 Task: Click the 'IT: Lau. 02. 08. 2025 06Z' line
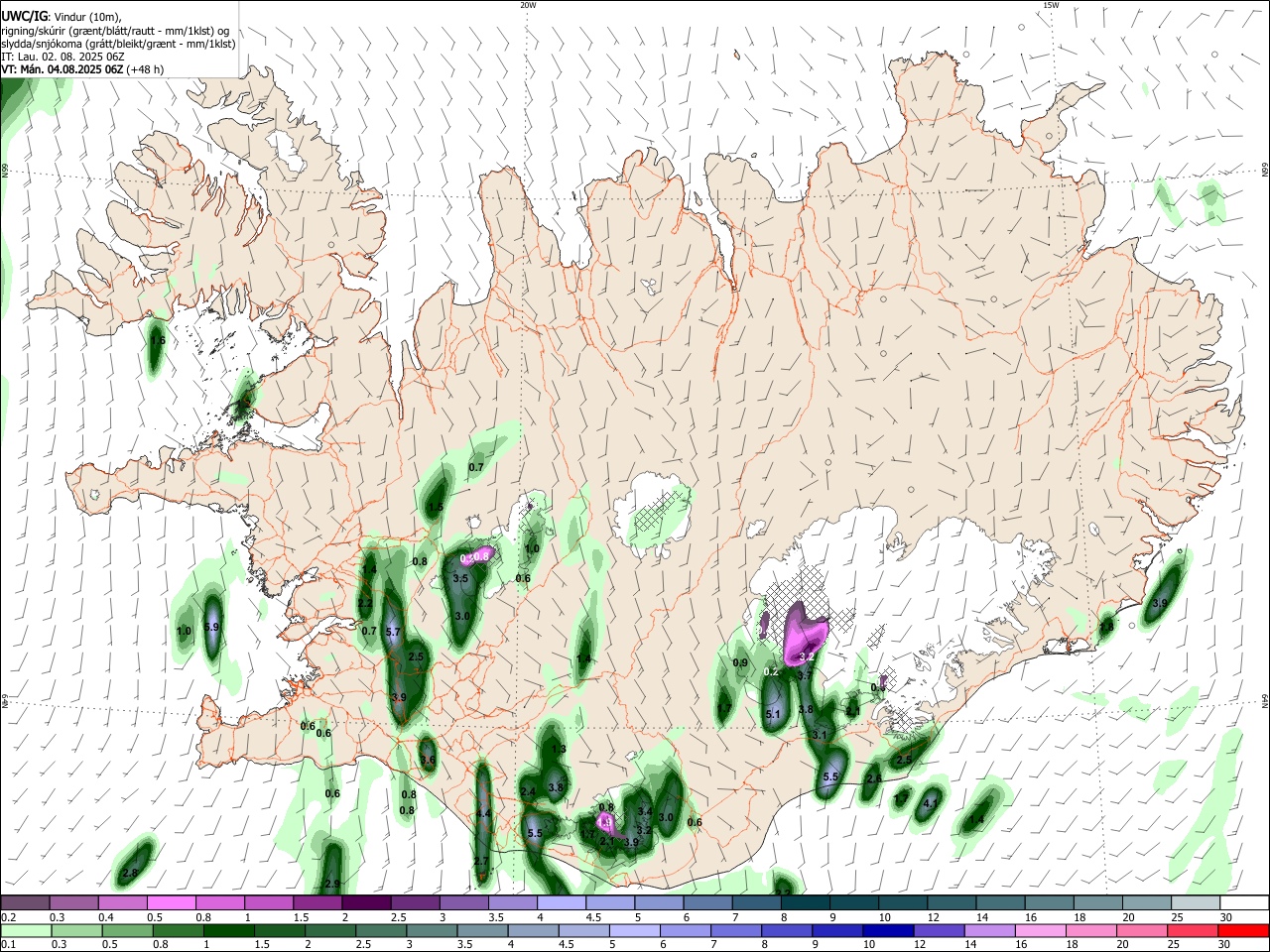[x=63, y=57]
